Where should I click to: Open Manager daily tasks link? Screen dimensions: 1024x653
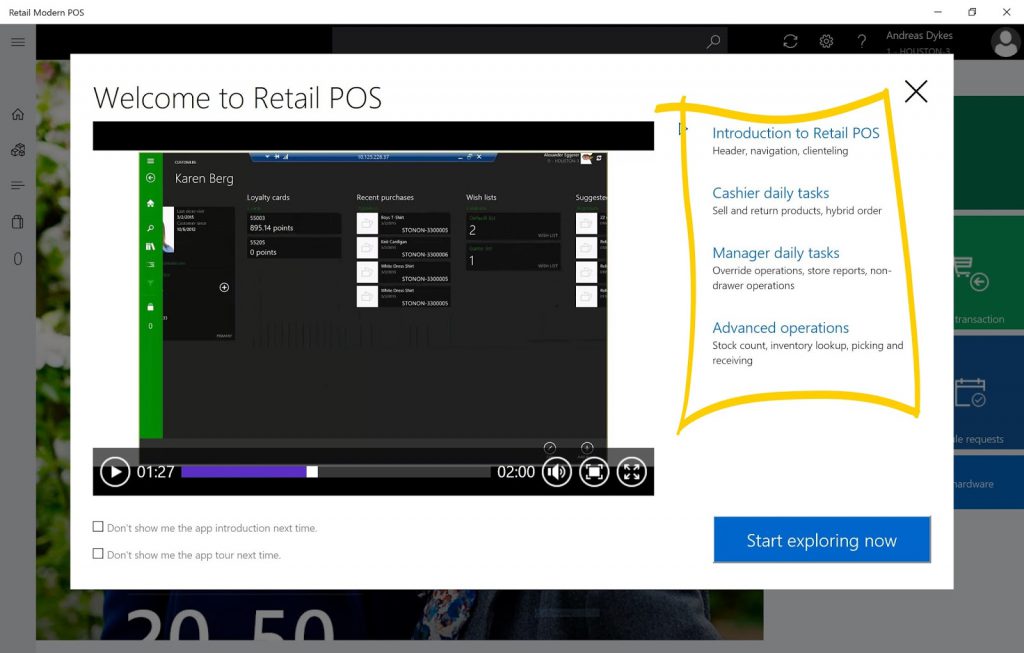pyautogui.click(x=776, y=253)
